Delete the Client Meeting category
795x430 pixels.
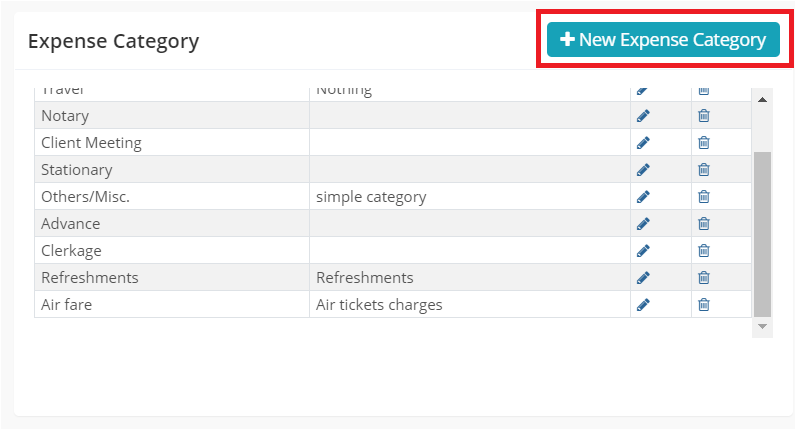(703, 143)
